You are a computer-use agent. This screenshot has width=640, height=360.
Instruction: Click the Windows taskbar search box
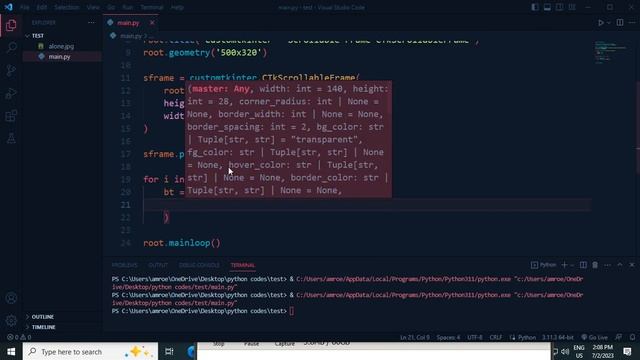click(90, 351)
